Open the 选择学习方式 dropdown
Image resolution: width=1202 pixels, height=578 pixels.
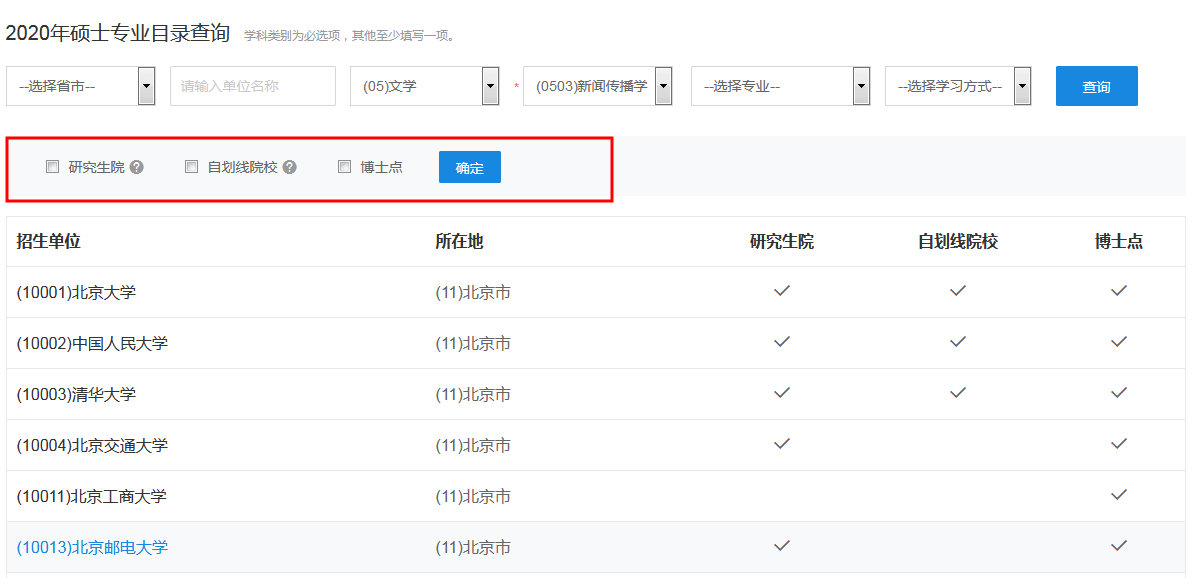click(958, 86)
